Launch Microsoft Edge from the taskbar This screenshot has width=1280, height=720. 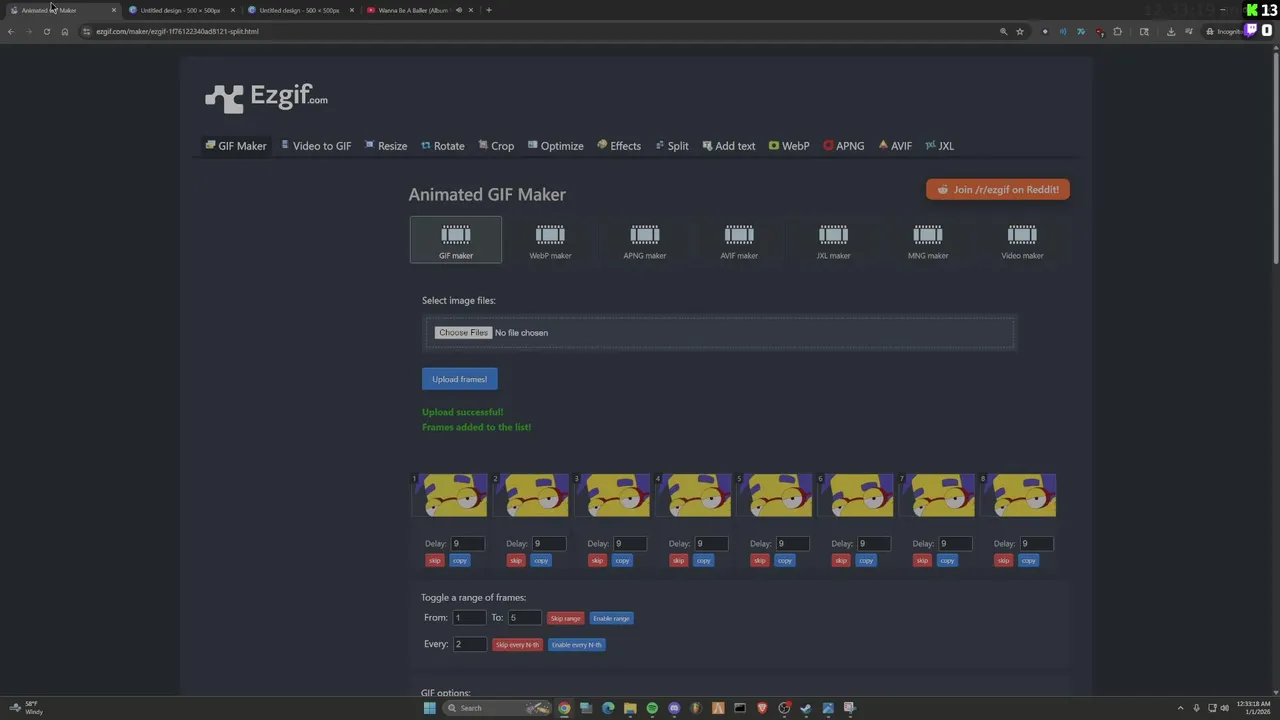click(x=608, y=708)
